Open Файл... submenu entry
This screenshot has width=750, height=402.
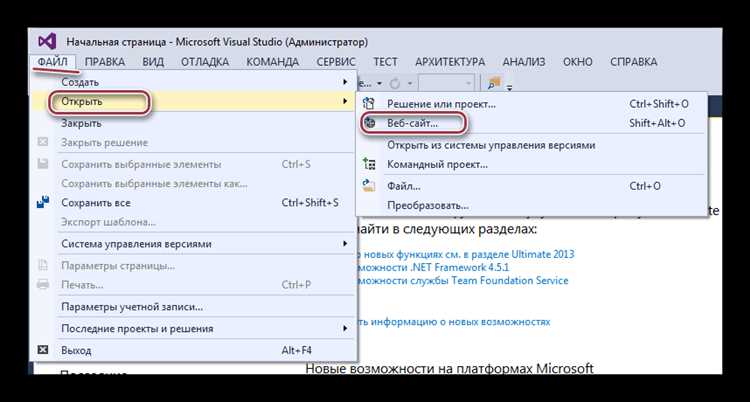click(x=531, y=186)
